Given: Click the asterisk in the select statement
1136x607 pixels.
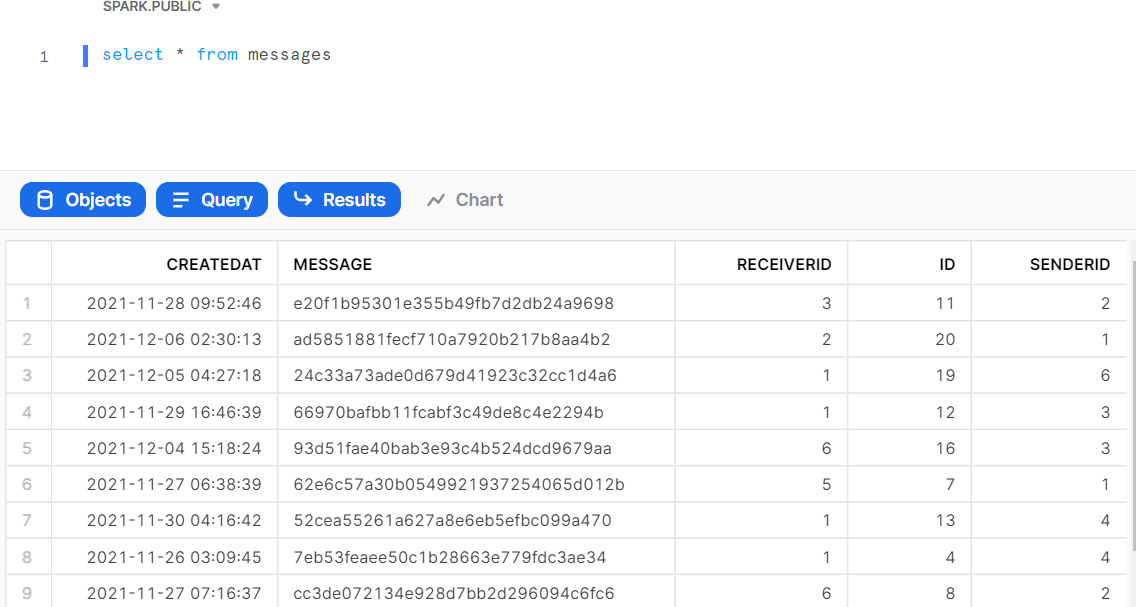Looking at the screenshot, I should click(180, 55).
